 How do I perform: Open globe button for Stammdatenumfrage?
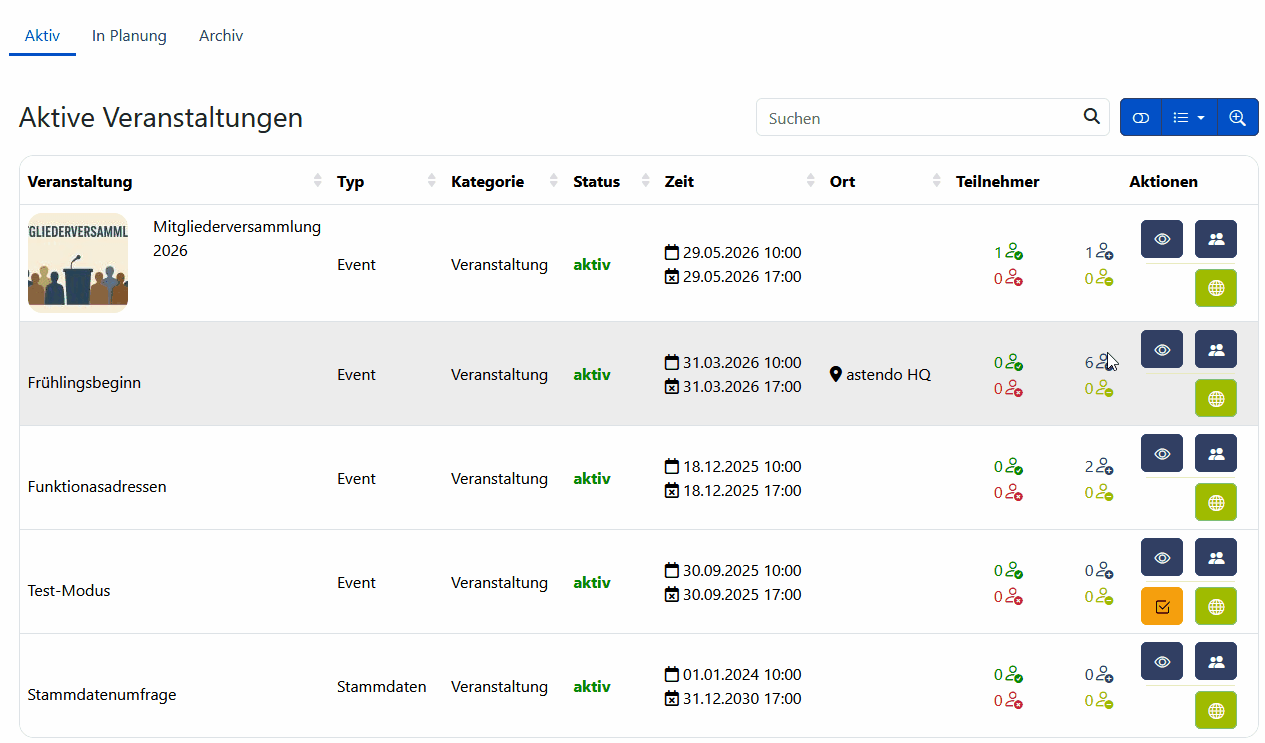1215,710
